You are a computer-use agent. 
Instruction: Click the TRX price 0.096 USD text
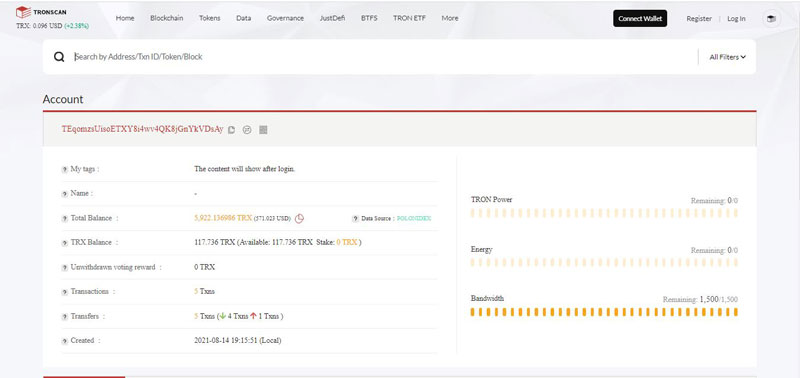(x=39, y=26)
